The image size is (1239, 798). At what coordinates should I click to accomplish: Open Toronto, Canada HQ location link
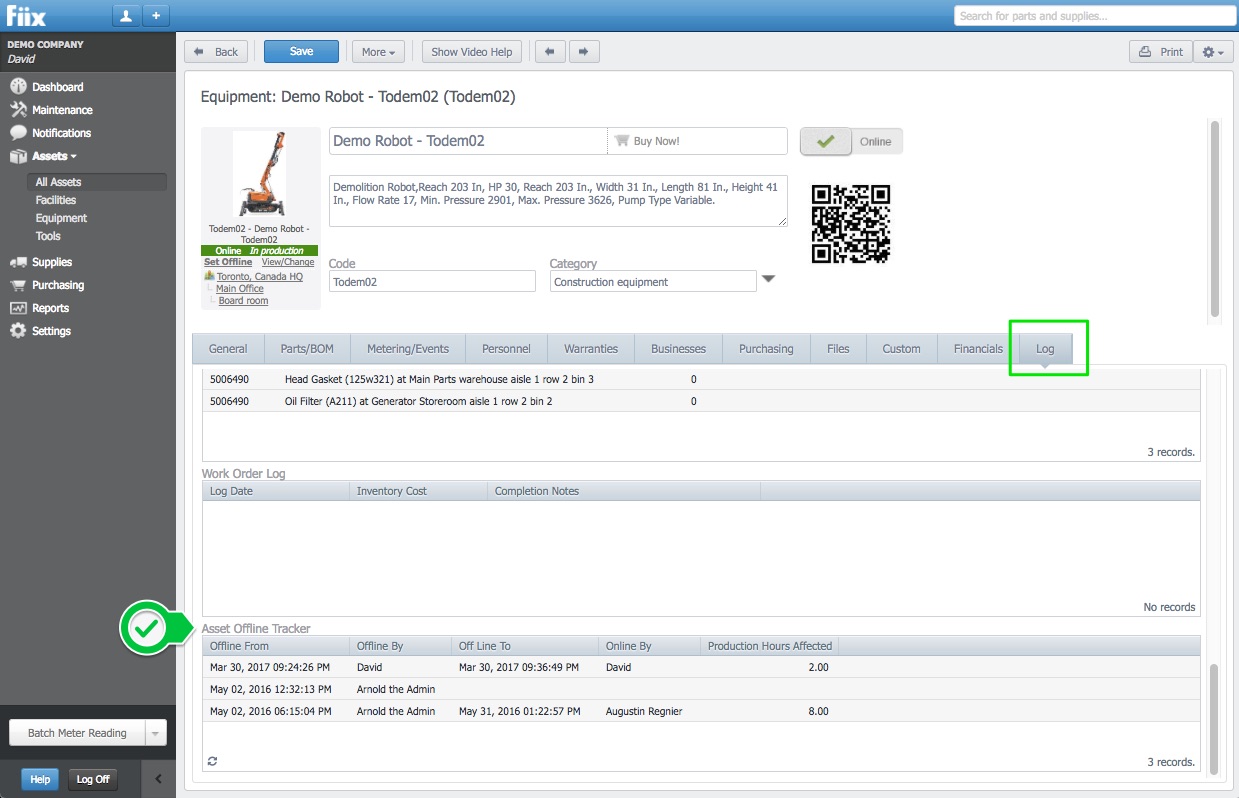click(260, 276)
